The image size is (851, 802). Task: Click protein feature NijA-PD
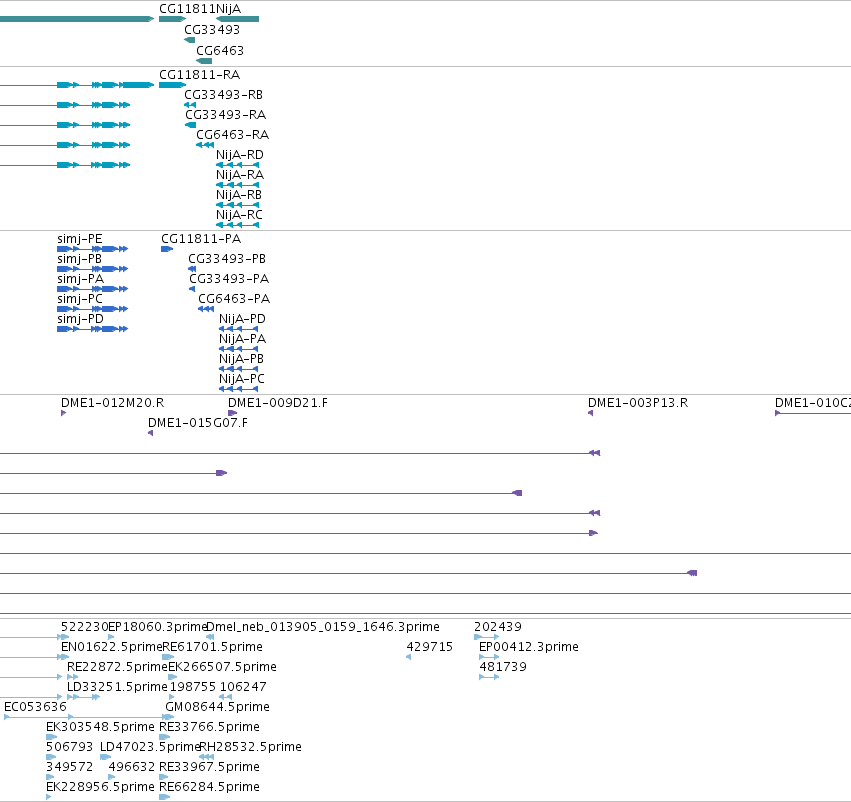[242, 319]
